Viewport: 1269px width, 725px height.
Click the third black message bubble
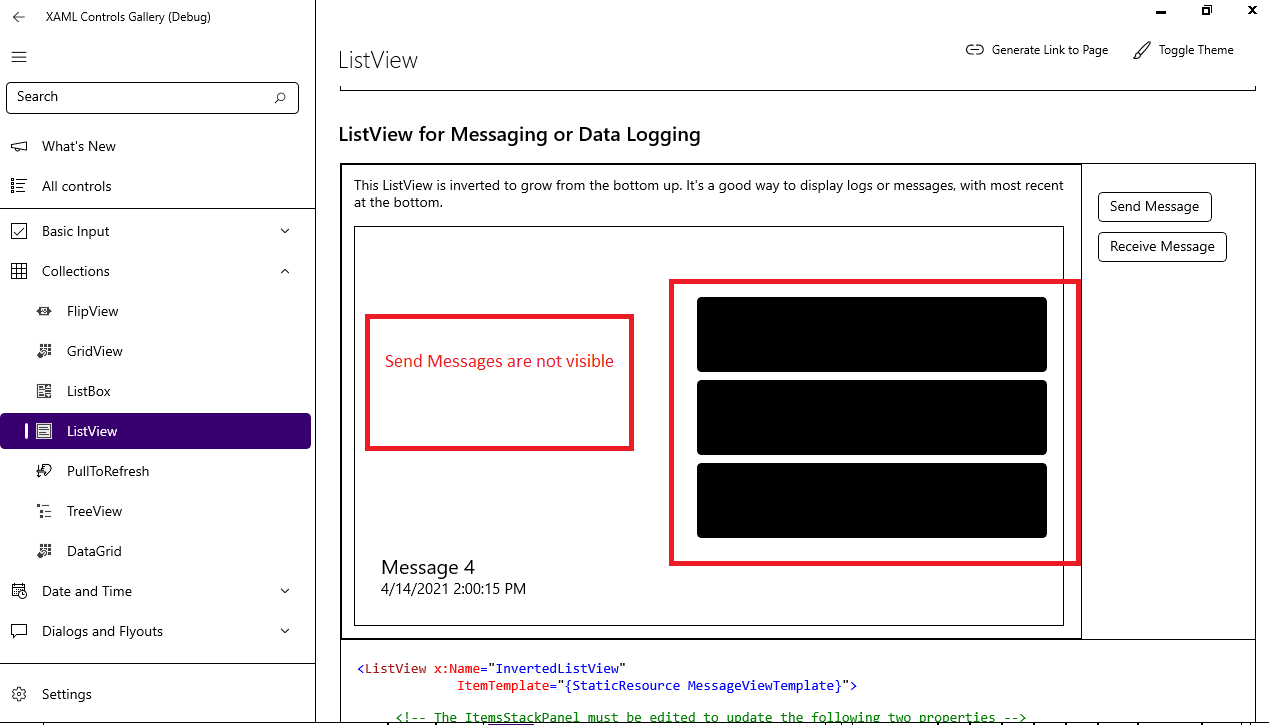(872, 500)
